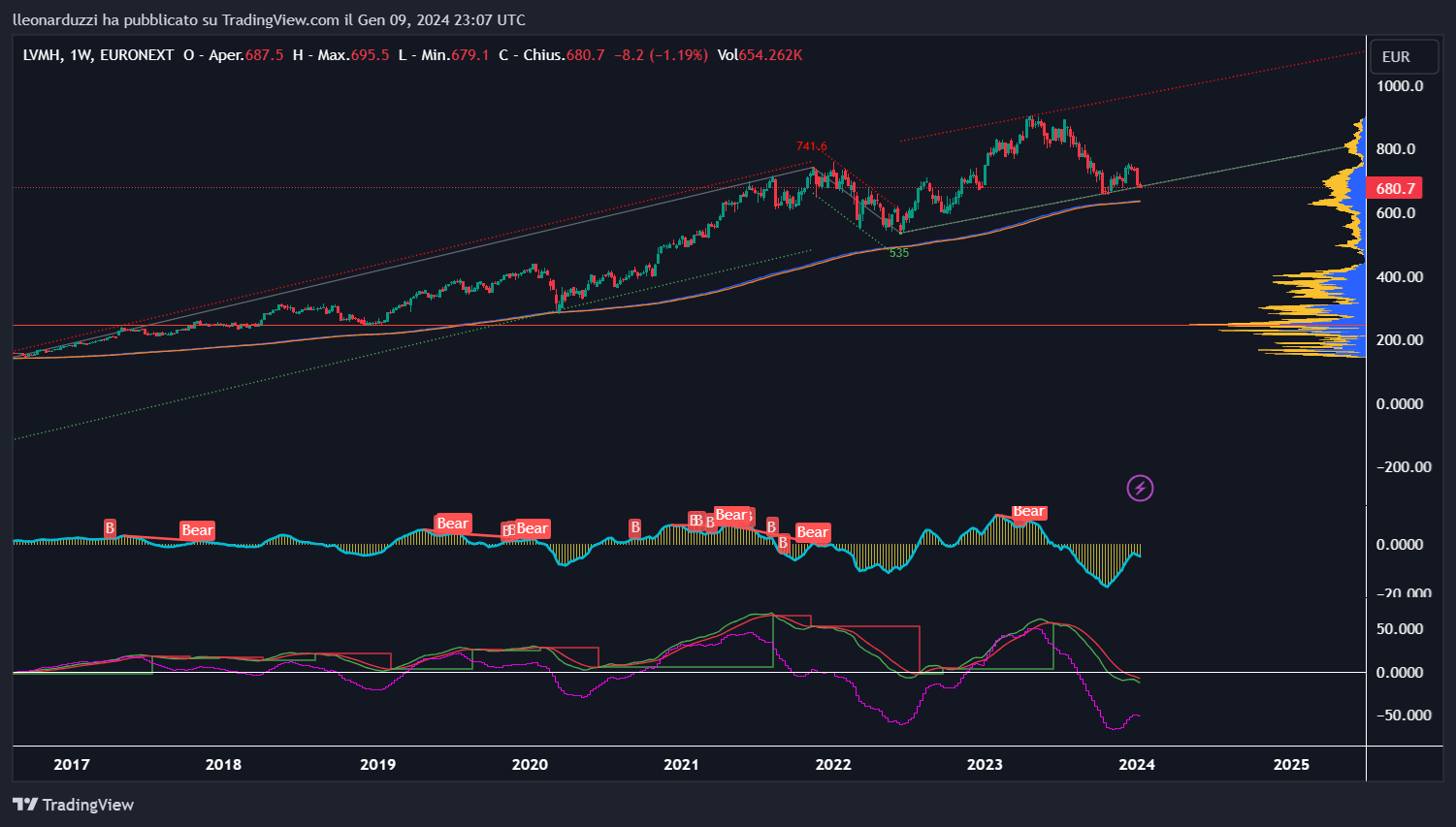Click the 1000.0 price scale label
Screen dimensions: 1456x827
1400,85
